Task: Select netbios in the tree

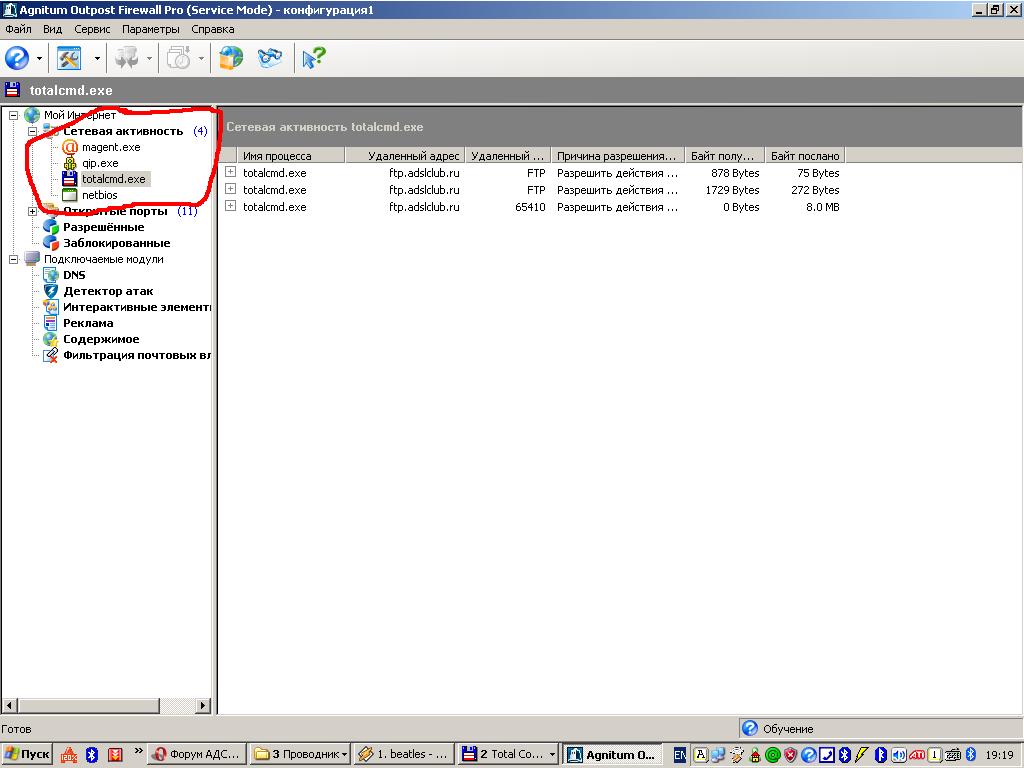Action: 99,195
